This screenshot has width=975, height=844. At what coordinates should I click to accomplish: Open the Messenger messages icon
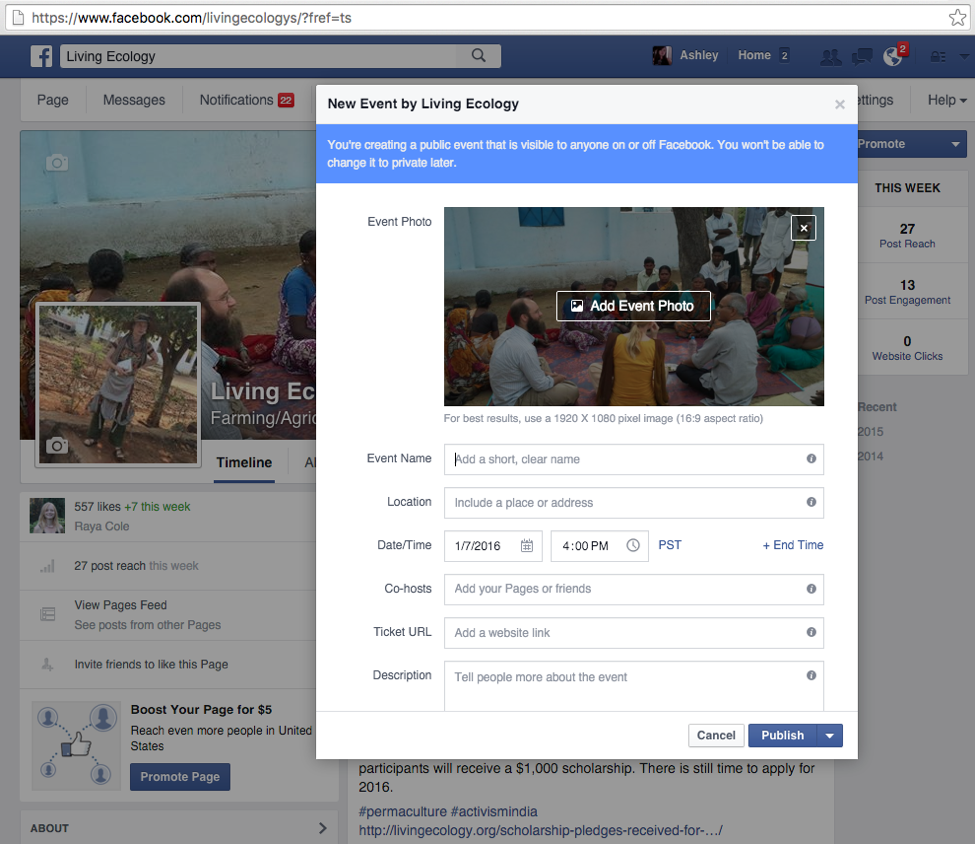(x=861, y=57)
